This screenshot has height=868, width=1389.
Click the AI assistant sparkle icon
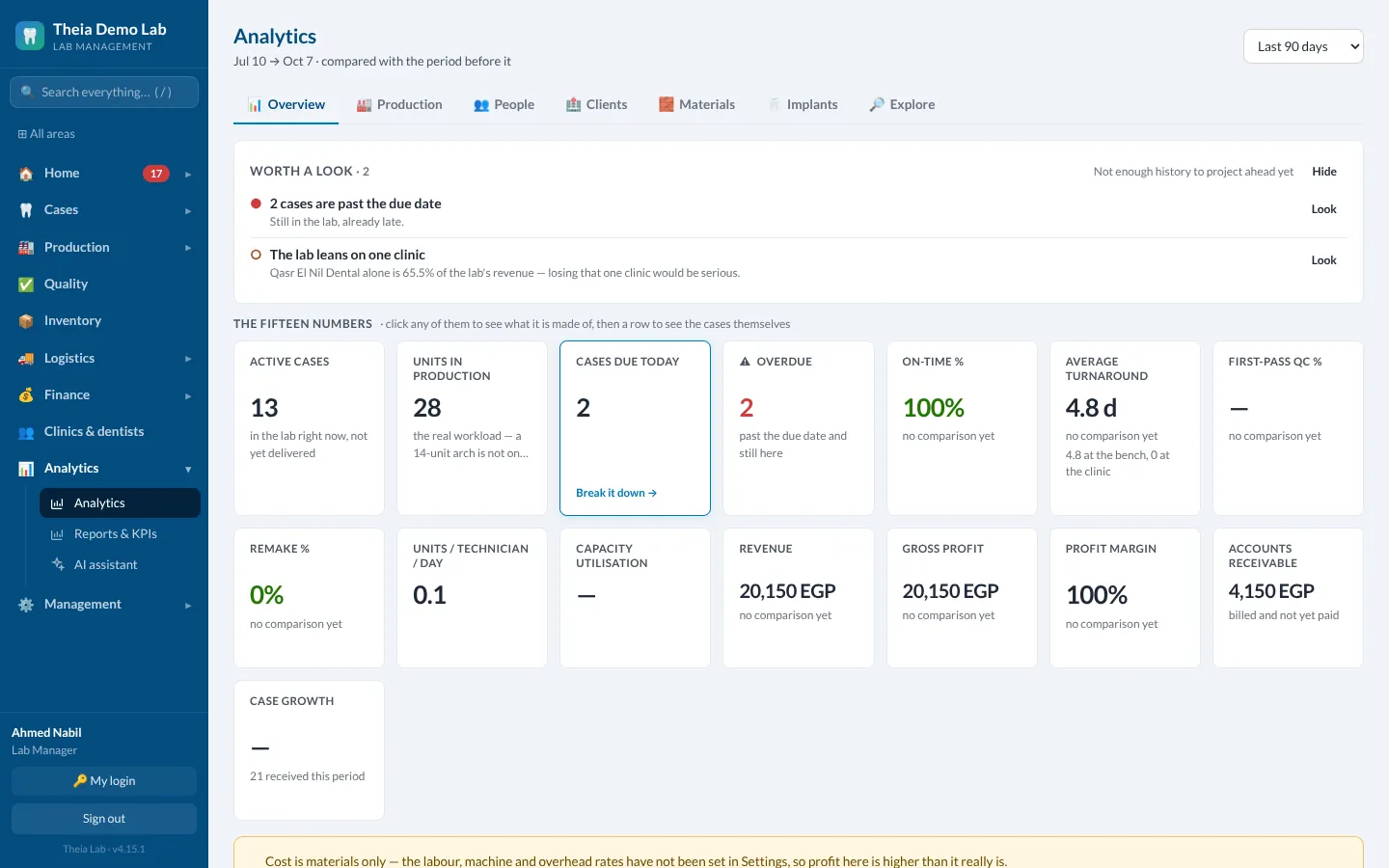pyautogui.click(x=58, y=565)
